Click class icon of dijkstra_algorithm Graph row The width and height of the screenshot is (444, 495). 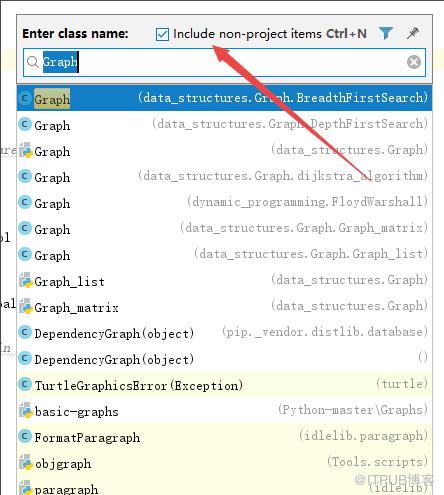[x=25, y=176]
